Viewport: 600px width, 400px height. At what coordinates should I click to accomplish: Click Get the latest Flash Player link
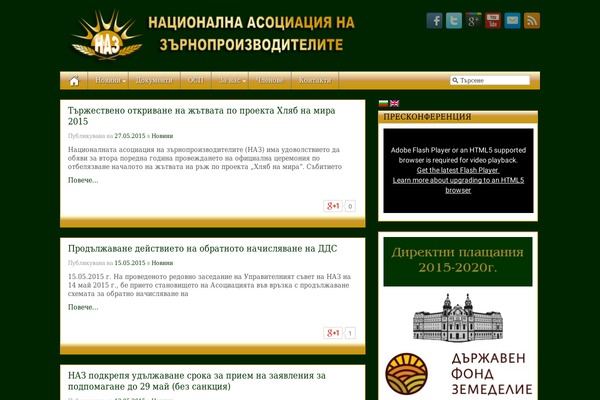458,170
